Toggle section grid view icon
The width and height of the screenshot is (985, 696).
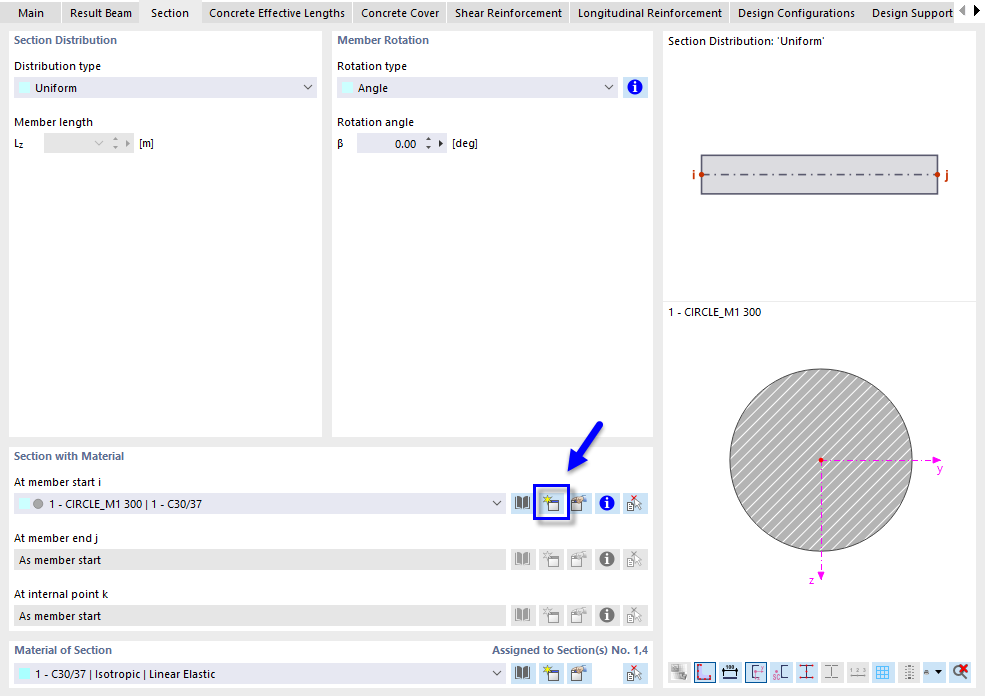tap(883, 672)
